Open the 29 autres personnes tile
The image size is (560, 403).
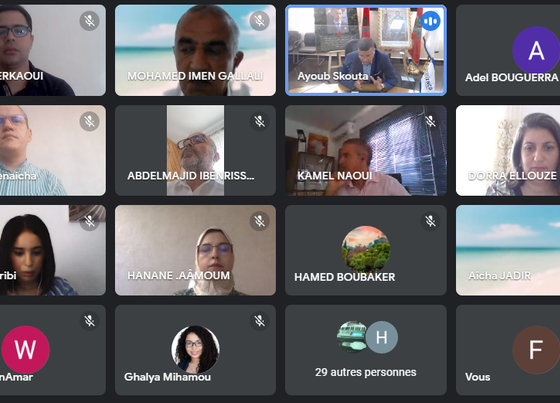point(366,350)
